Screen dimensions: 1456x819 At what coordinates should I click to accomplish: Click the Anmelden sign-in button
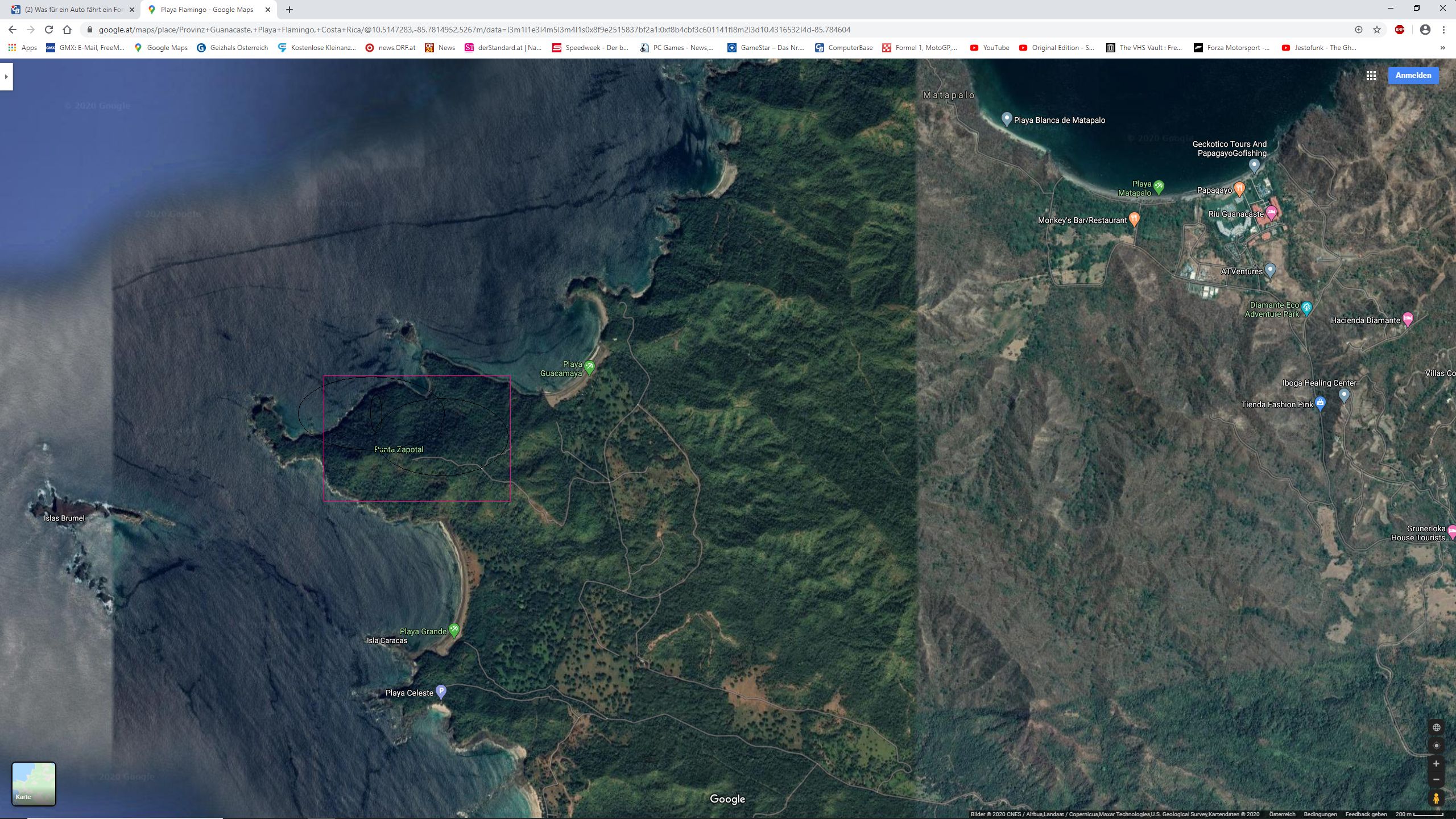pyautogui.click(x=1413, y=76)
